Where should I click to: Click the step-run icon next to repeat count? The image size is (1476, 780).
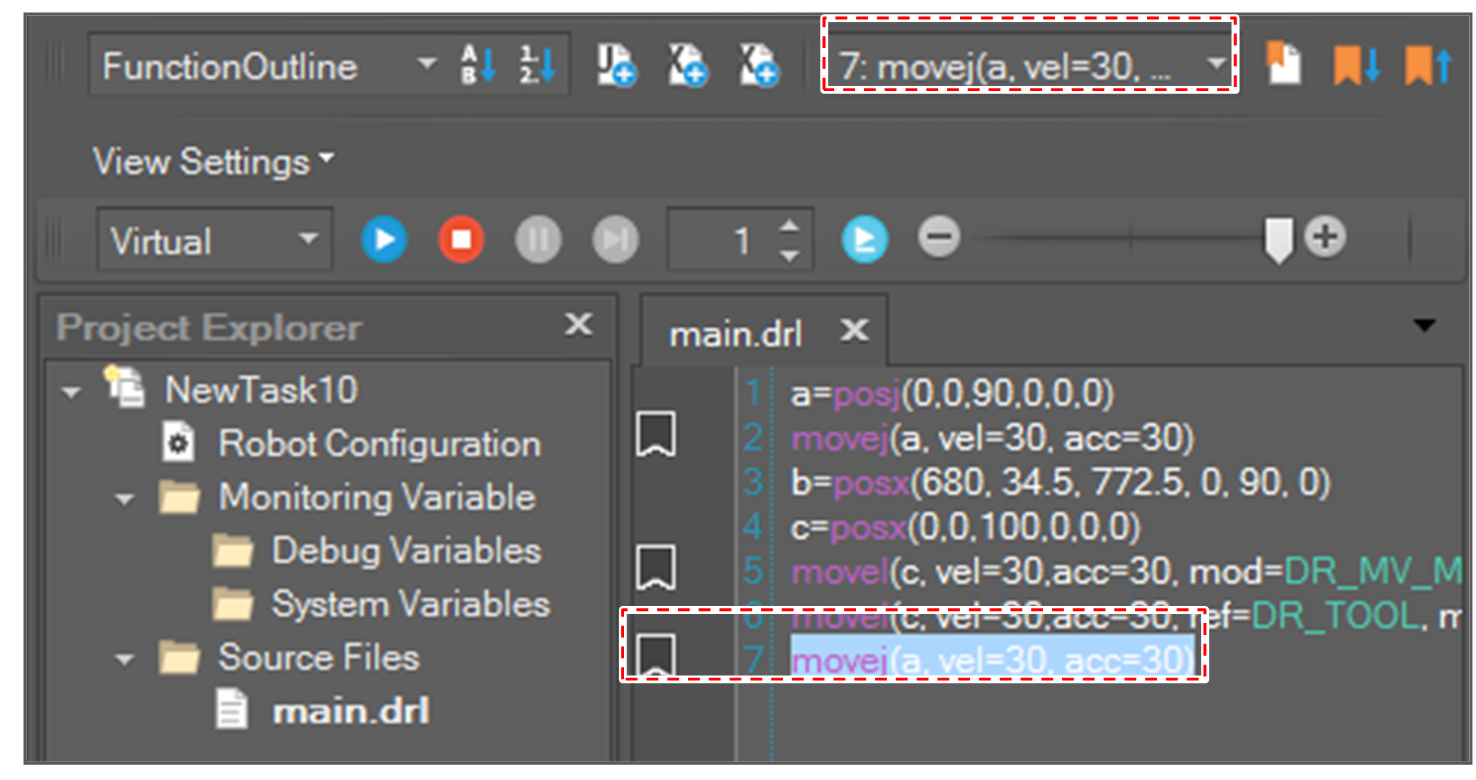(864, 240)
